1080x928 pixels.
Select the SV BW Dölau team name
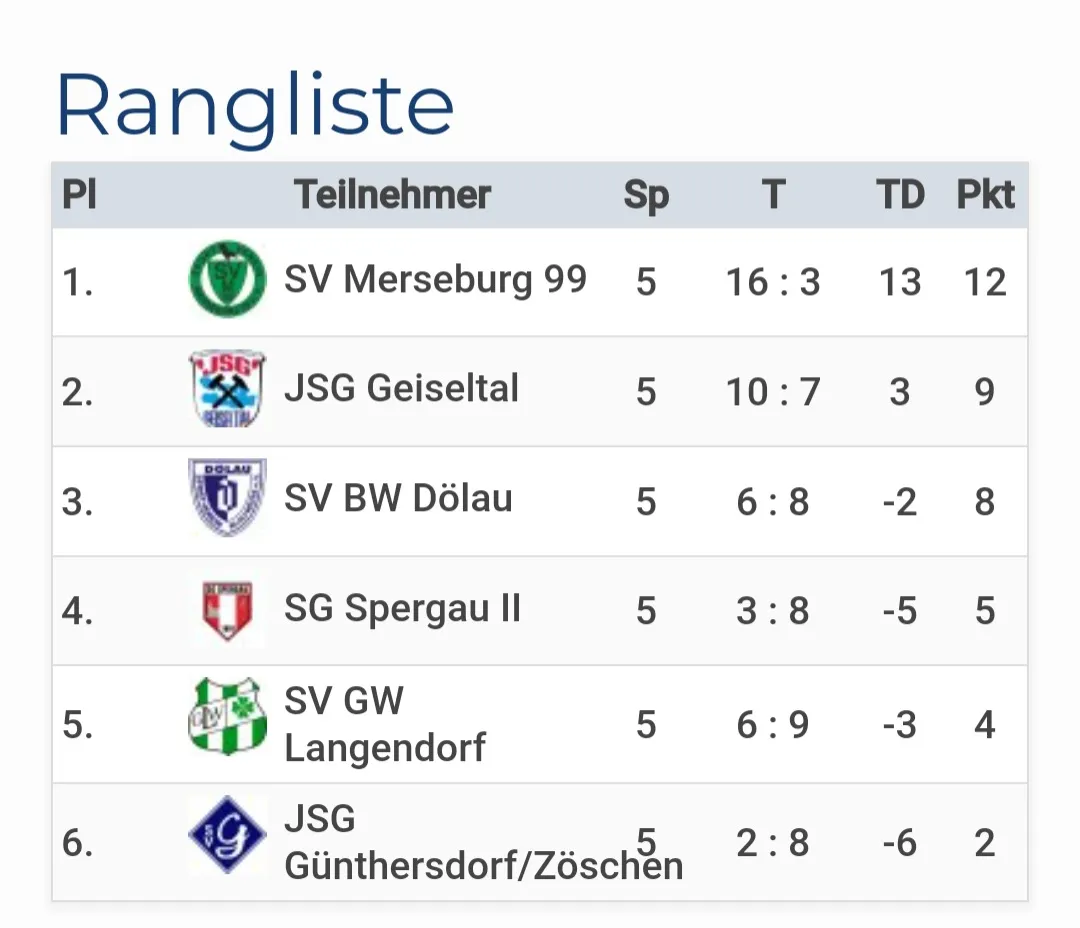click(398, 498)
